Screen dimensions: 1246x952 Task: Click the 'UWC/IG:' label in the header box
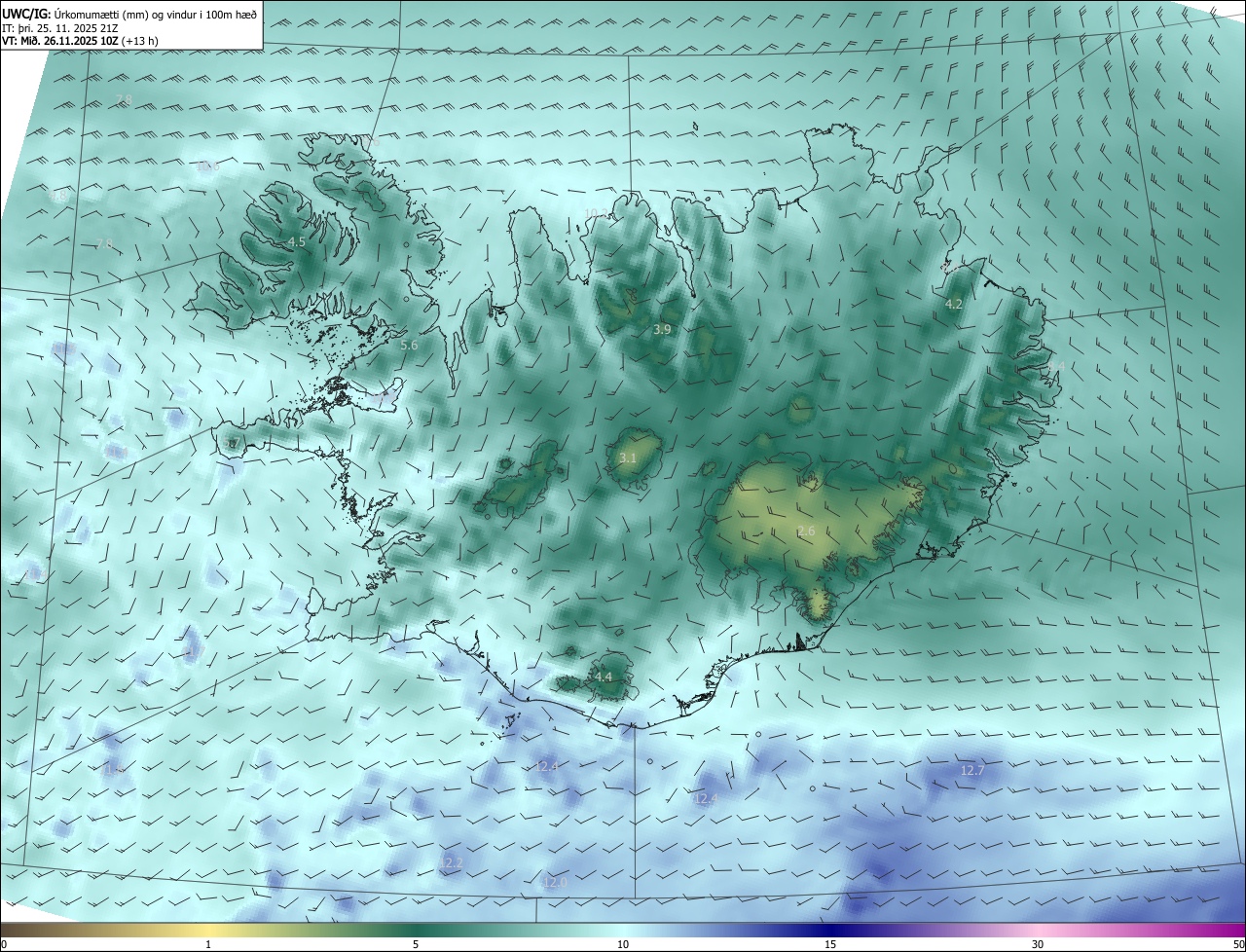tap(26, 14)
